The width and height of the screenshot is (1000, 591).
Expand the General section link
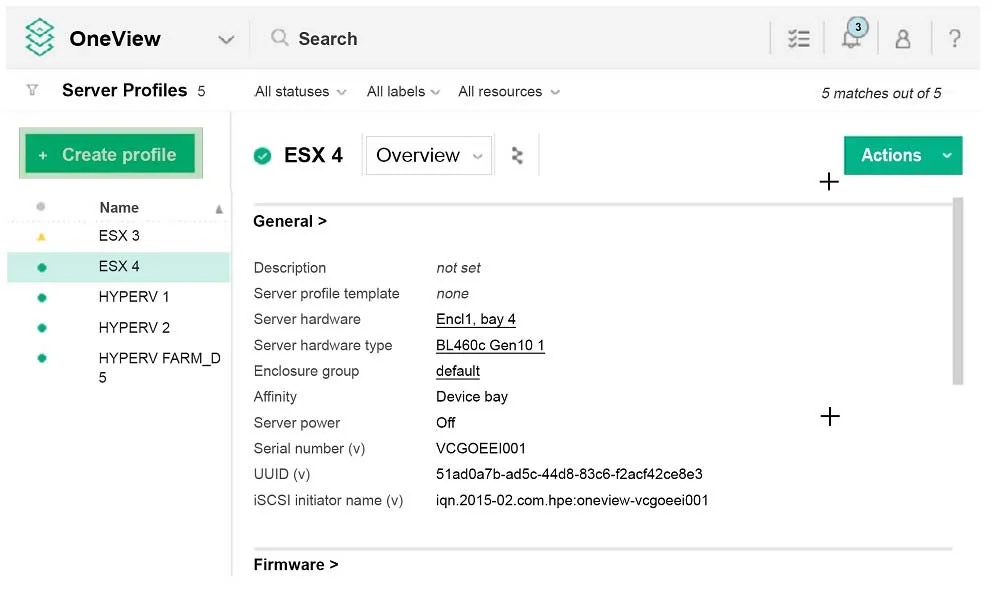coord(290,221)
